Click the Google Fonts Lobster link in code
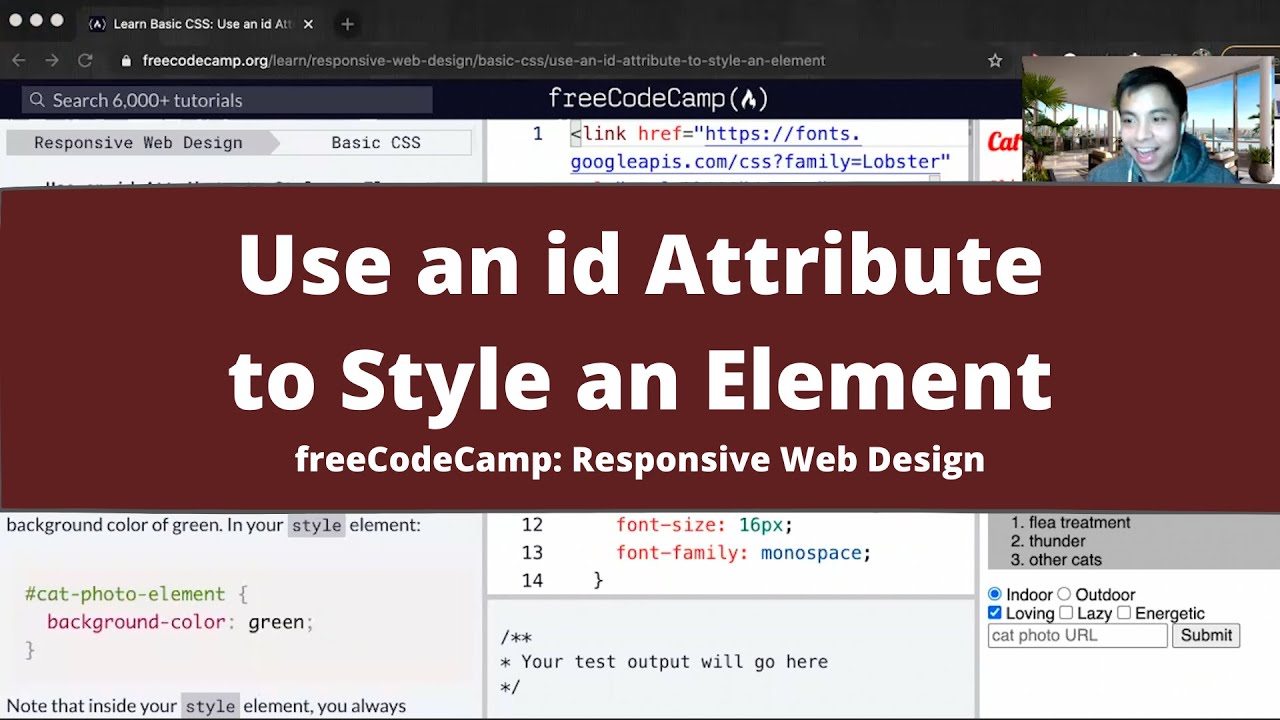This screenshot has height=720, width=1280. pyautogui.click(x=760, y=148)
